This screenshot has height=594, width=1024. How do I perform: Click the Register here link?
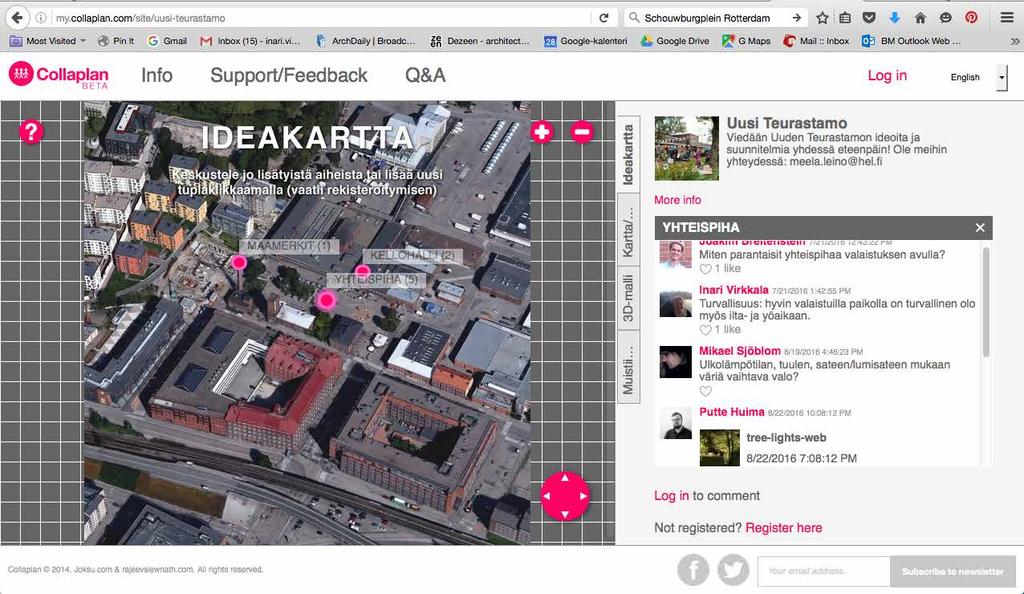point(784,527)
